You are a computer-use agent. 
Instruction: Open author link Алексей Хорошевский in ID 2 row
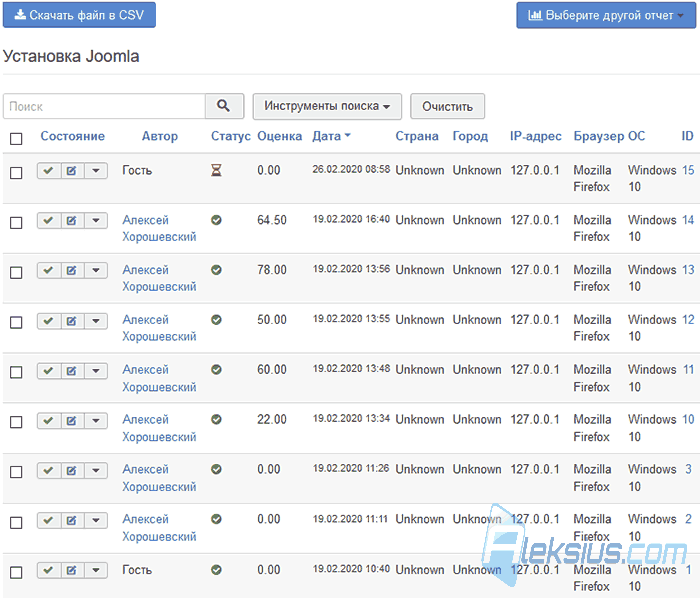(x=159, y=527)
